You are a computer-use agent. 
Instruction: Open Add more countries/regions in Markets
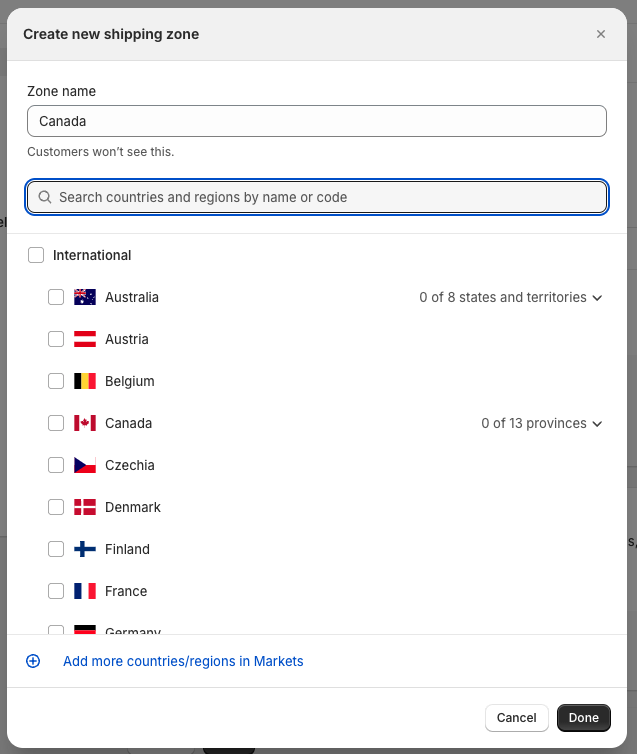point(183,661)
